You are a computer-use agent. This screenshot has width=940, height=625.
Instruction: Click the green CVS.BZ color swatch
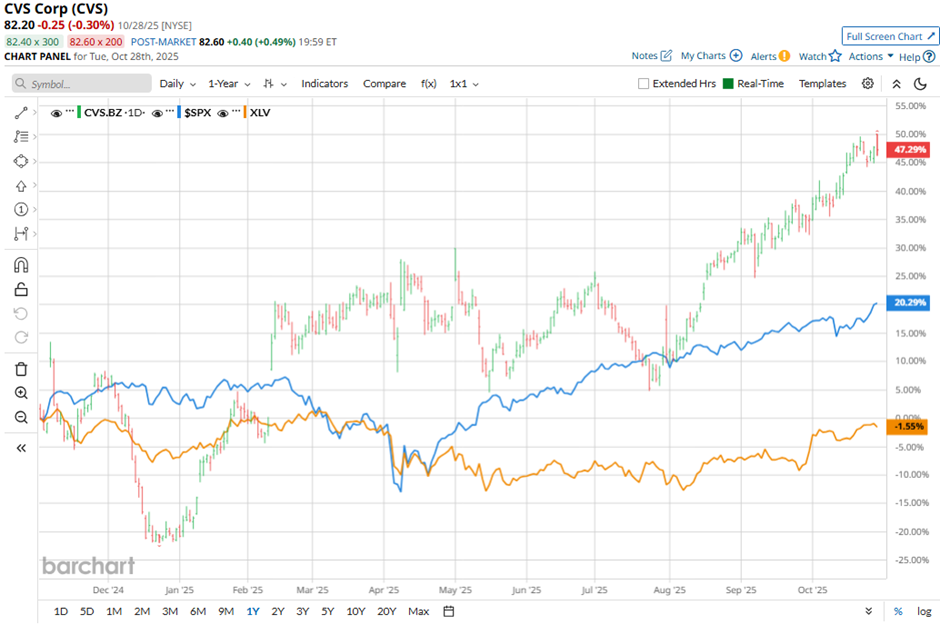point(78,113)
